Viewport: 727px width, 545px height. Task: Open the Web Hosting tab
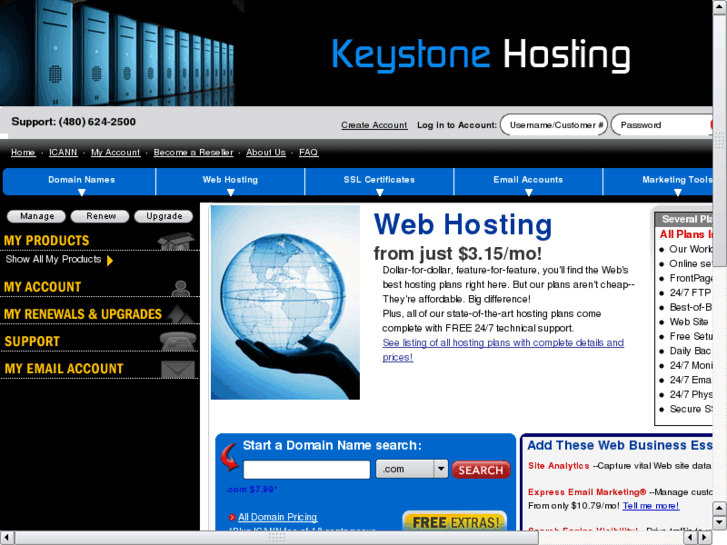click(x=230, y=181)
